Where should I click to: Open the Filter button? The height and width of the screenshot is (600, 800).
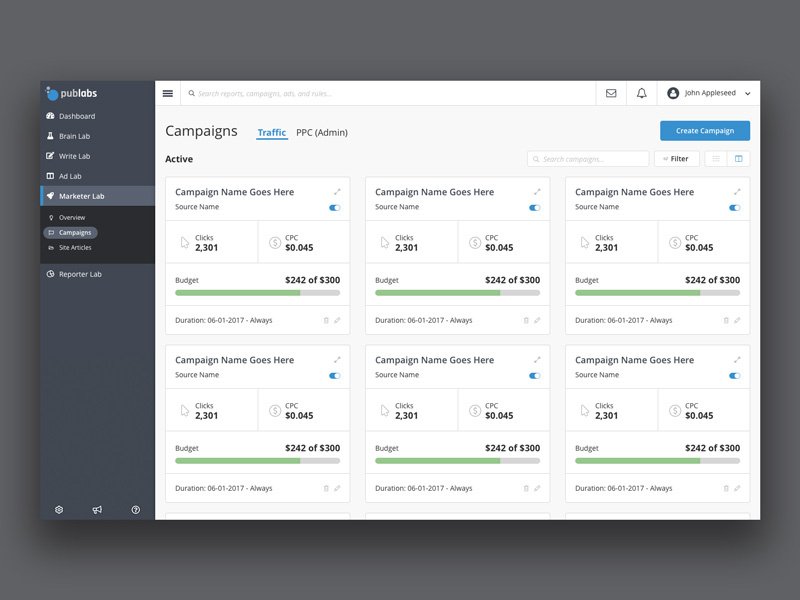point(676,159)
